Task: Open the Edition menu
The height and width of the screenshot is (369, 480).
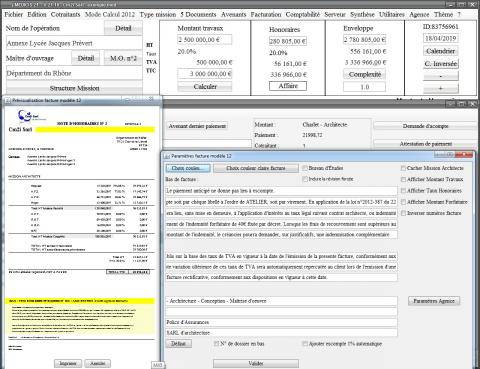Action: coord(37,15)
